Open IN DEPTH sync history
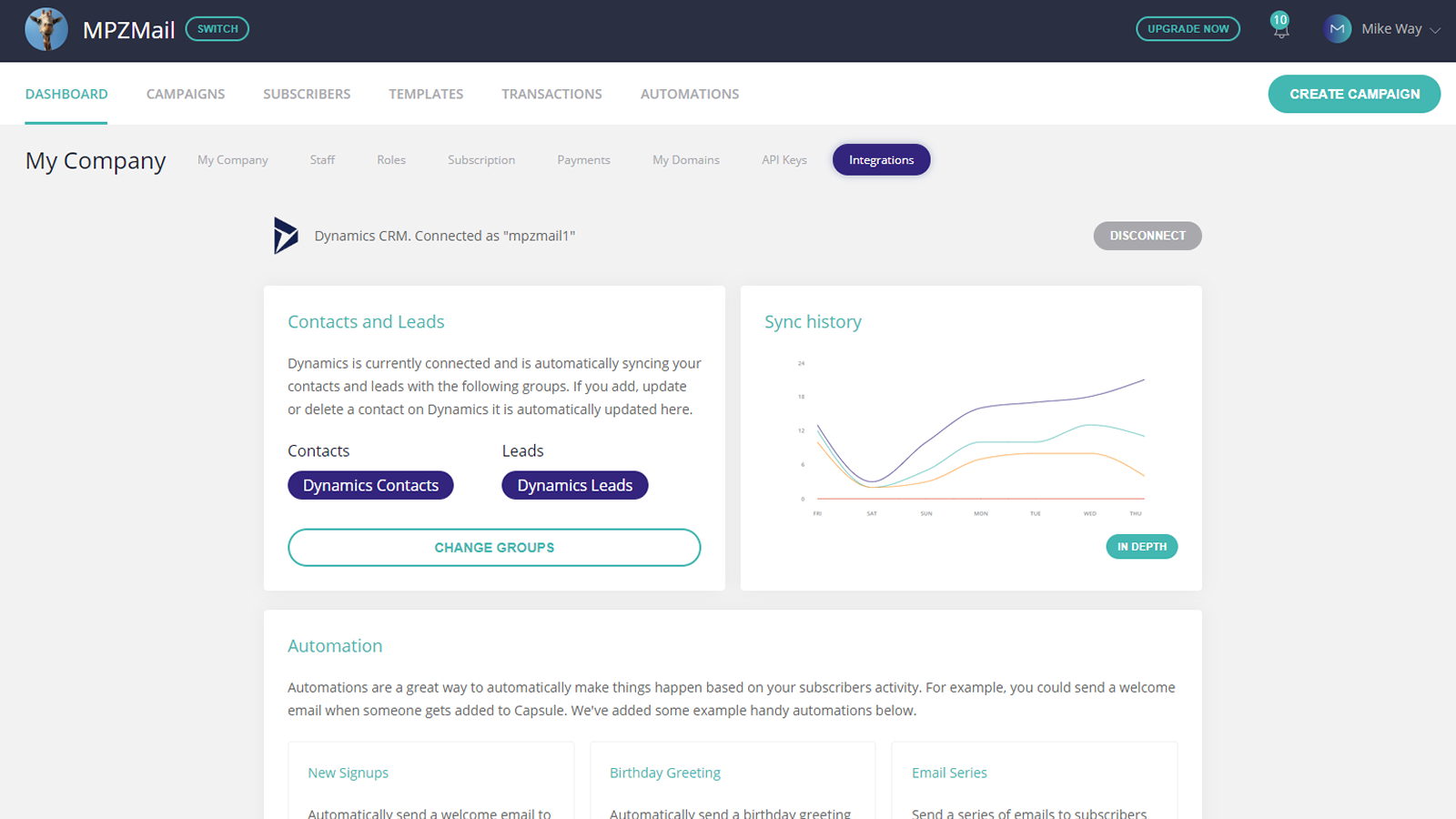This screenshot has height=819, width=1456. point(1142,547)
